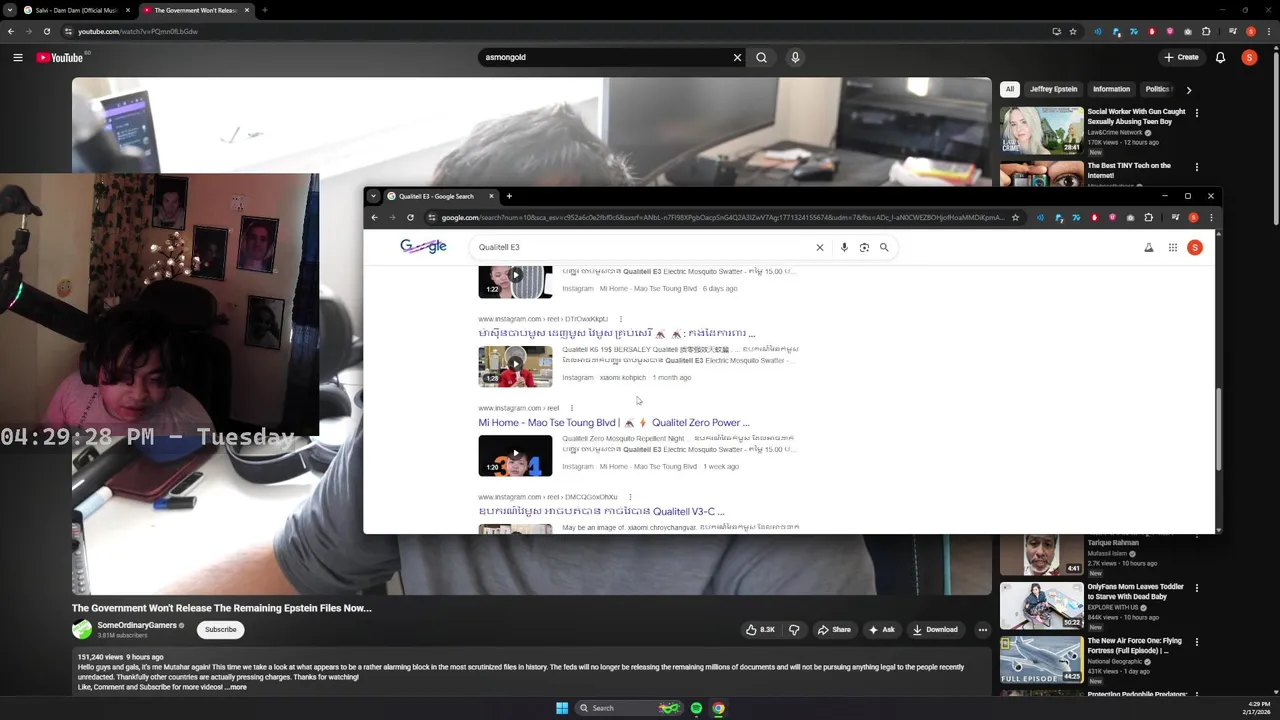The image size is (1280, 720).
Task: Open options for Best TINY Tech video
Action: [1196, 167]
